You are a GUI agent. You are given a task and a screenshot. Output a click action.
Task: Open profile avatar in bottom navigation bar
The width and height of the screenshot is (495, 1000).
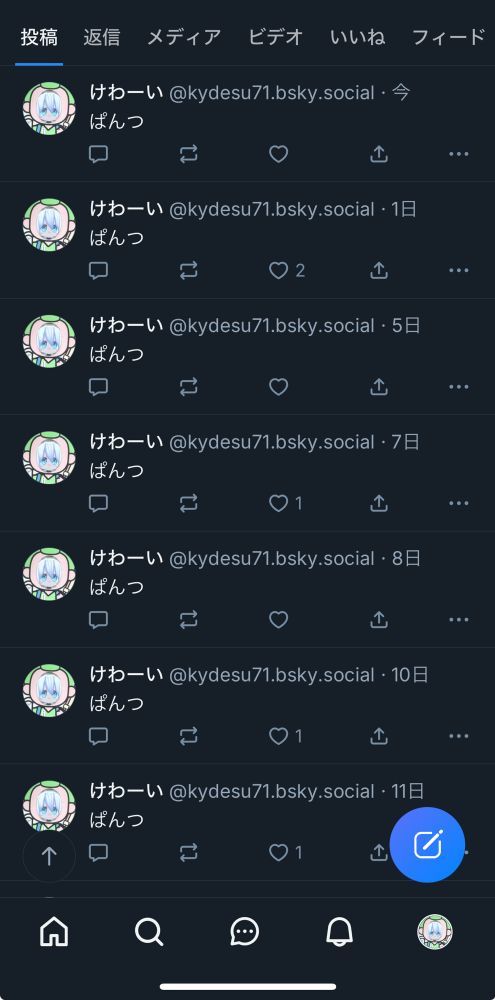[x=434, y=932]
